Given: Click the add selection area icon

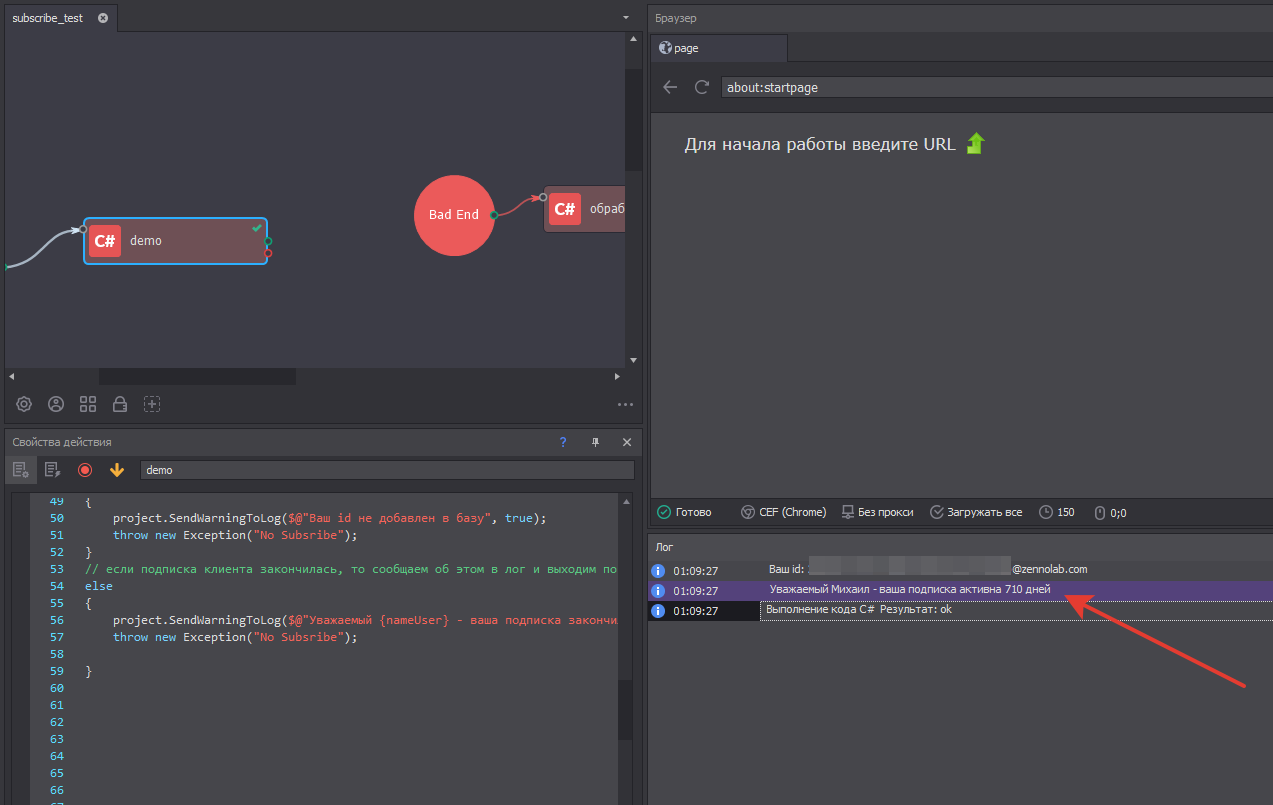Looking at the screenshot, I should coord(152,404).
